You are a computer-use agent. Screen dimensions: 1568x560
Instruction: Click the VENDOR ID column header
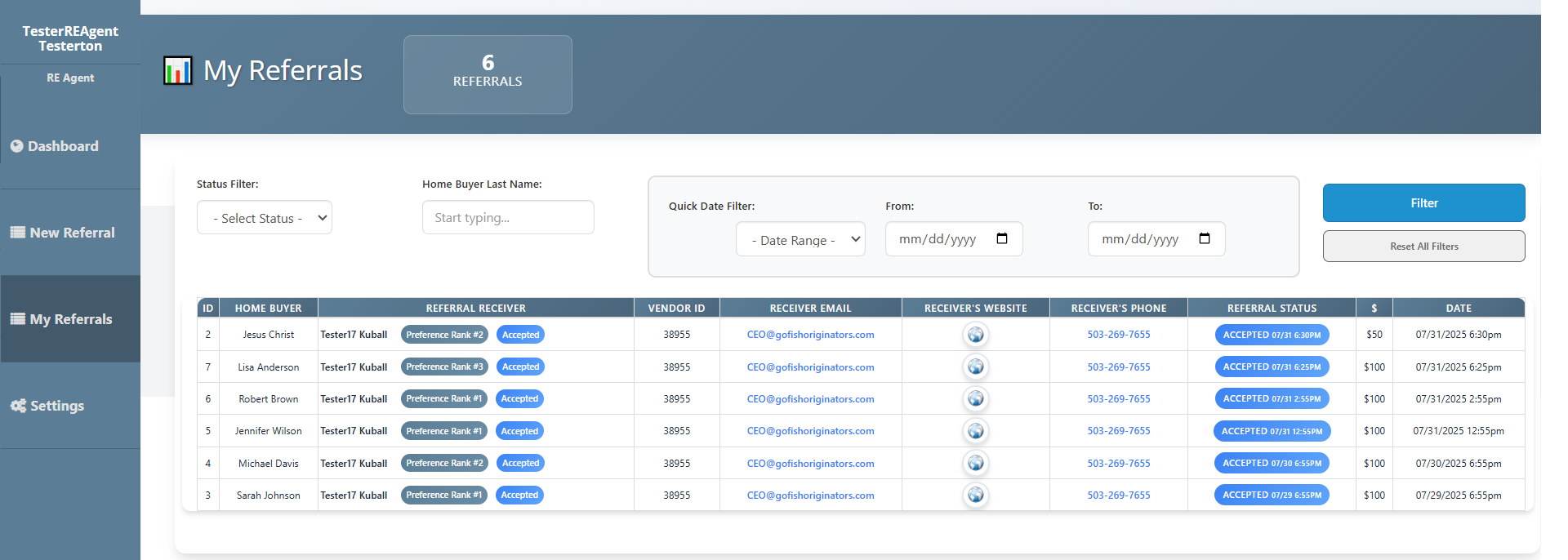tap(676, 309)
